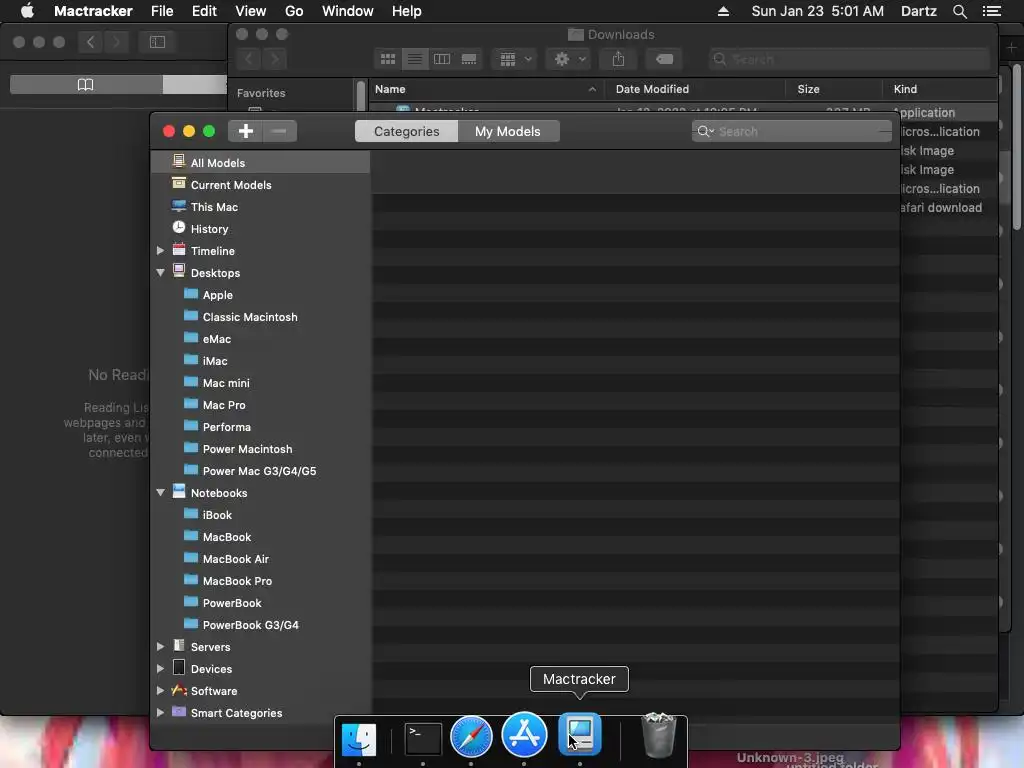The height and width of the screenshot is (768, 1024).
Task: Open the Edit menu
Action: tap(204, 11)
